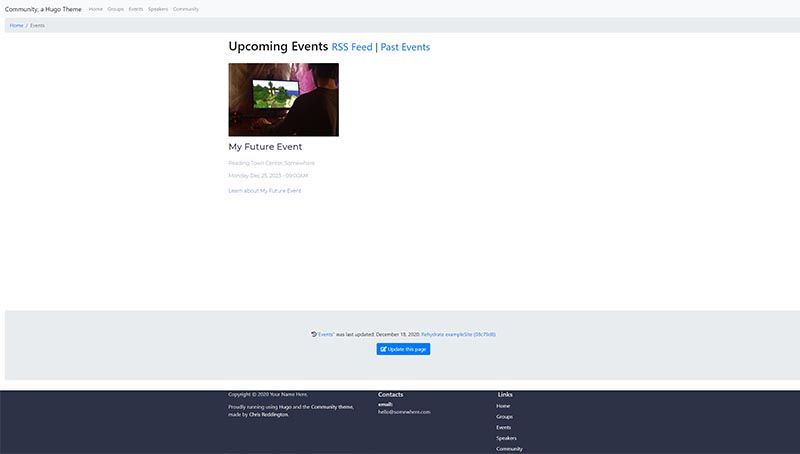Open Home in the footer Links list

[503, 406]
